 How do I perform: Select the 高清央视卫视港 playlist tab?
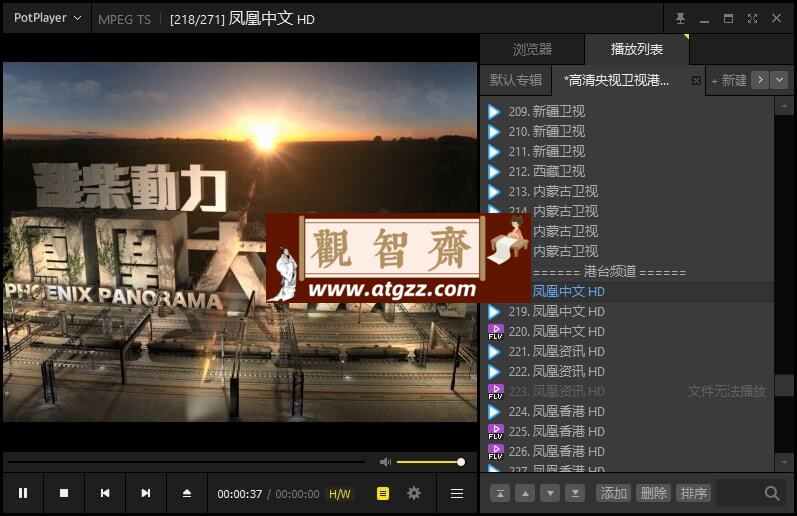(x=617, y=80)
